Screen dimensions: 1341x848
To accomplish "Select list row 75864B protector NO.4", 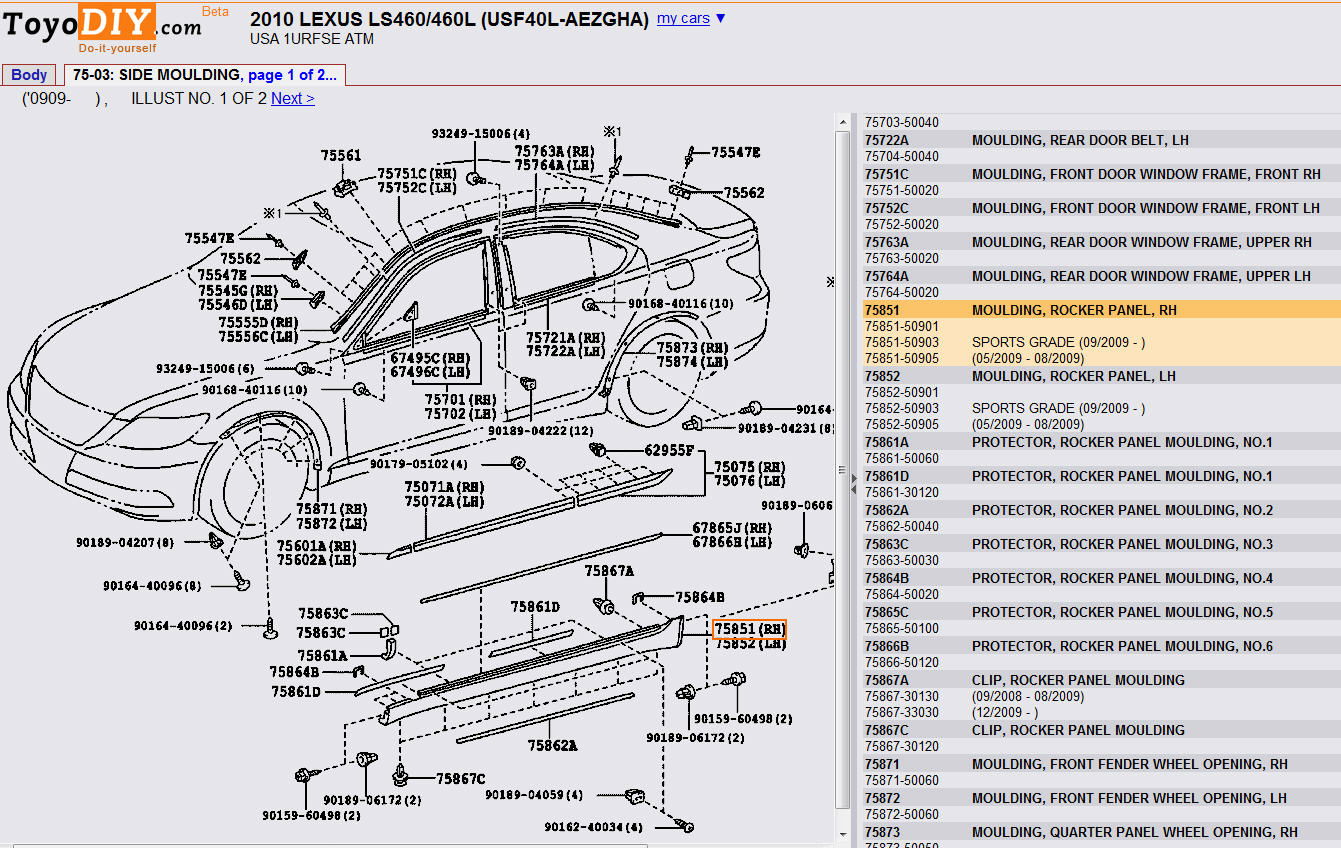I will click(x=1100, y=578).
